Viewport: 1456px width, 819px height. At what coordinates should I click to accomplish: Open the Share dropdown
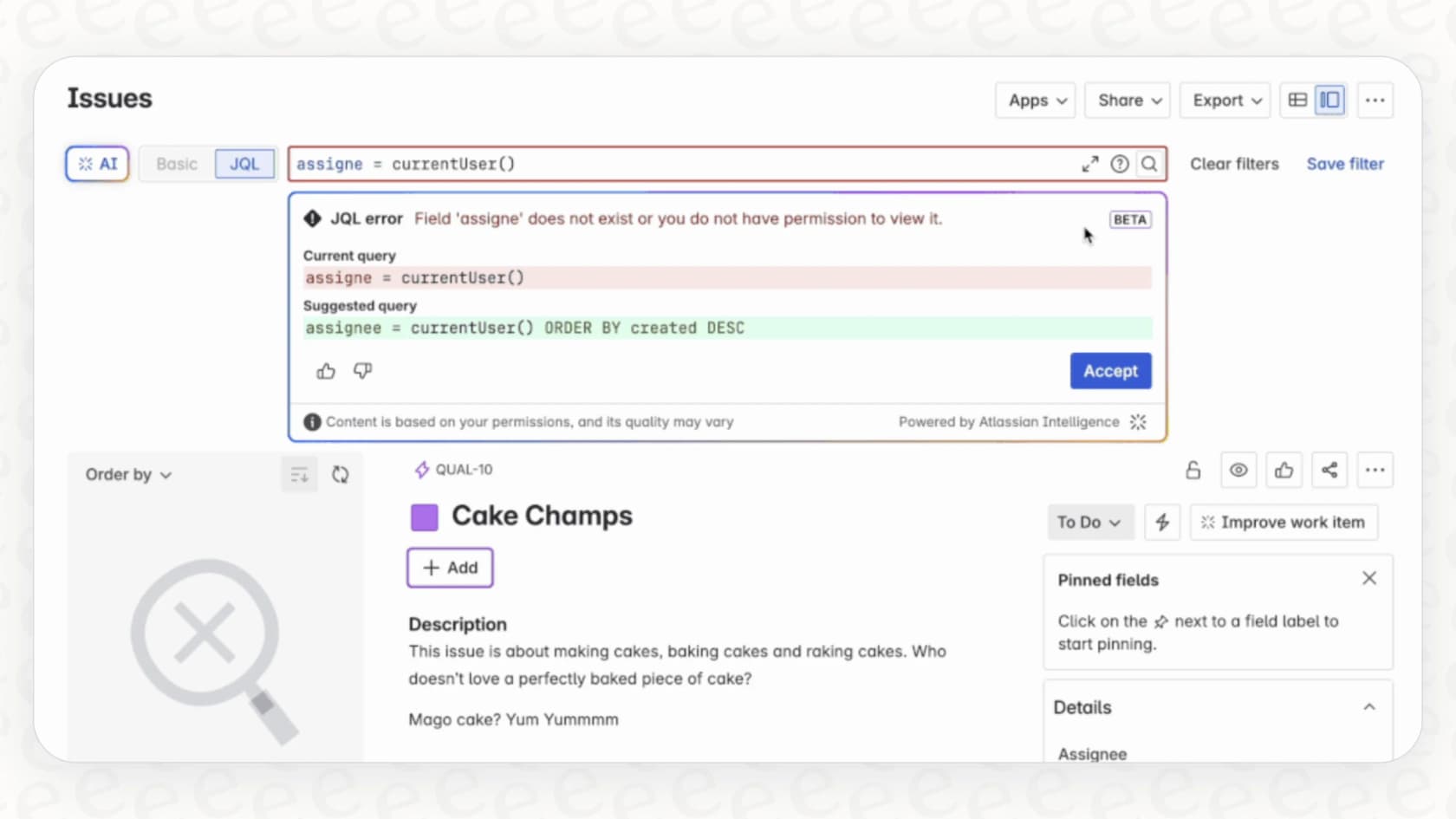coord(1128,101)
